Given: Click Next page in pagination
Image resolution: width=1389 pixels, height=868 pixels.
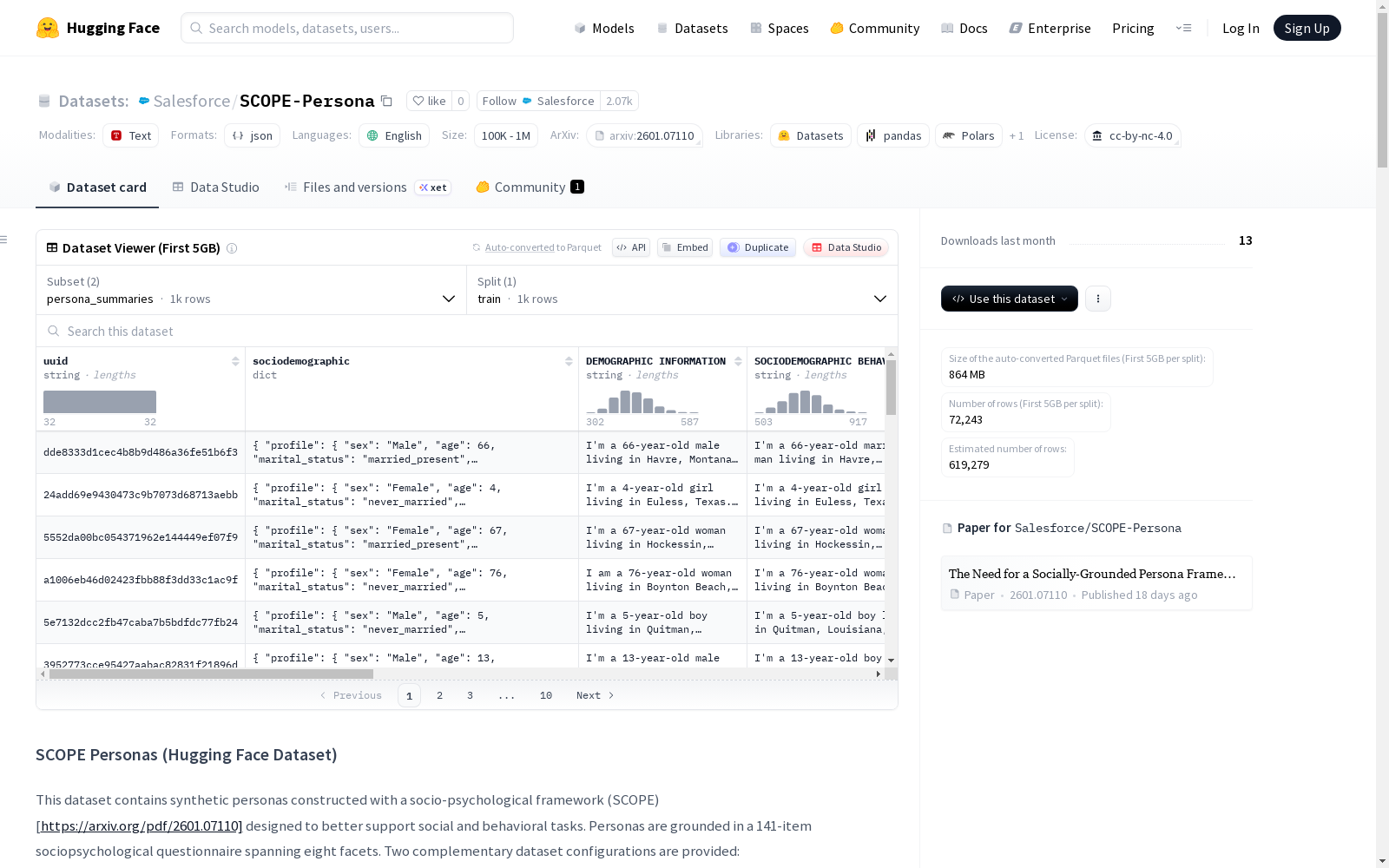Looking at the screenshot, I should point(596,695).
